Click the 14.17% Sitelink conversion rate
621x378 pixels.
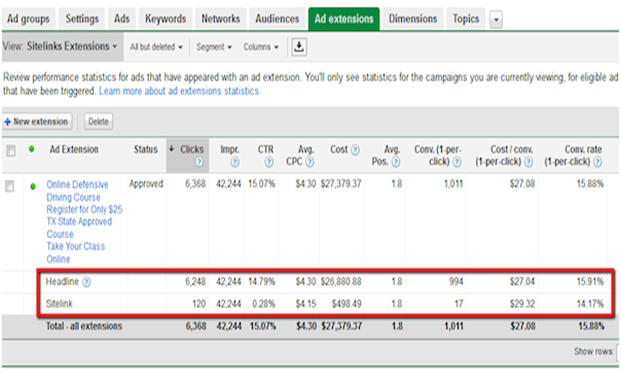590,304
